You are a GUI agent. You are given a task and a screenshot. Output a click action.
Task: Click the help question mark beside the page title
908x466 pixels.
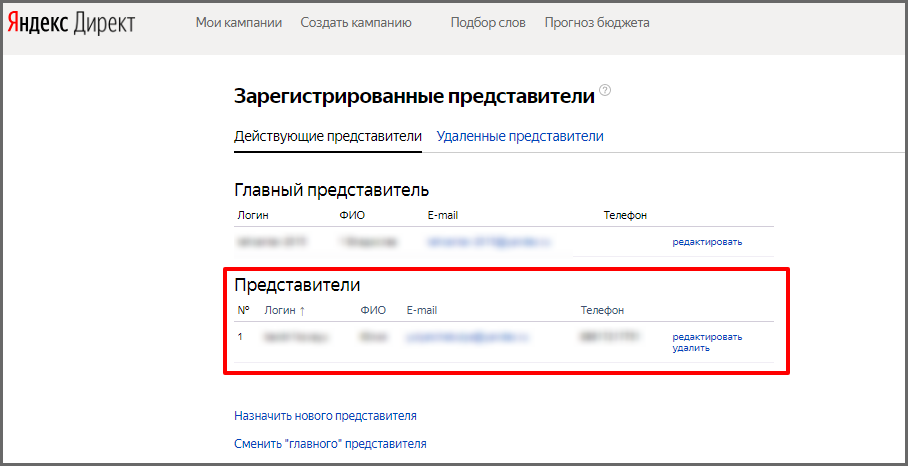[x=605, y=90]
